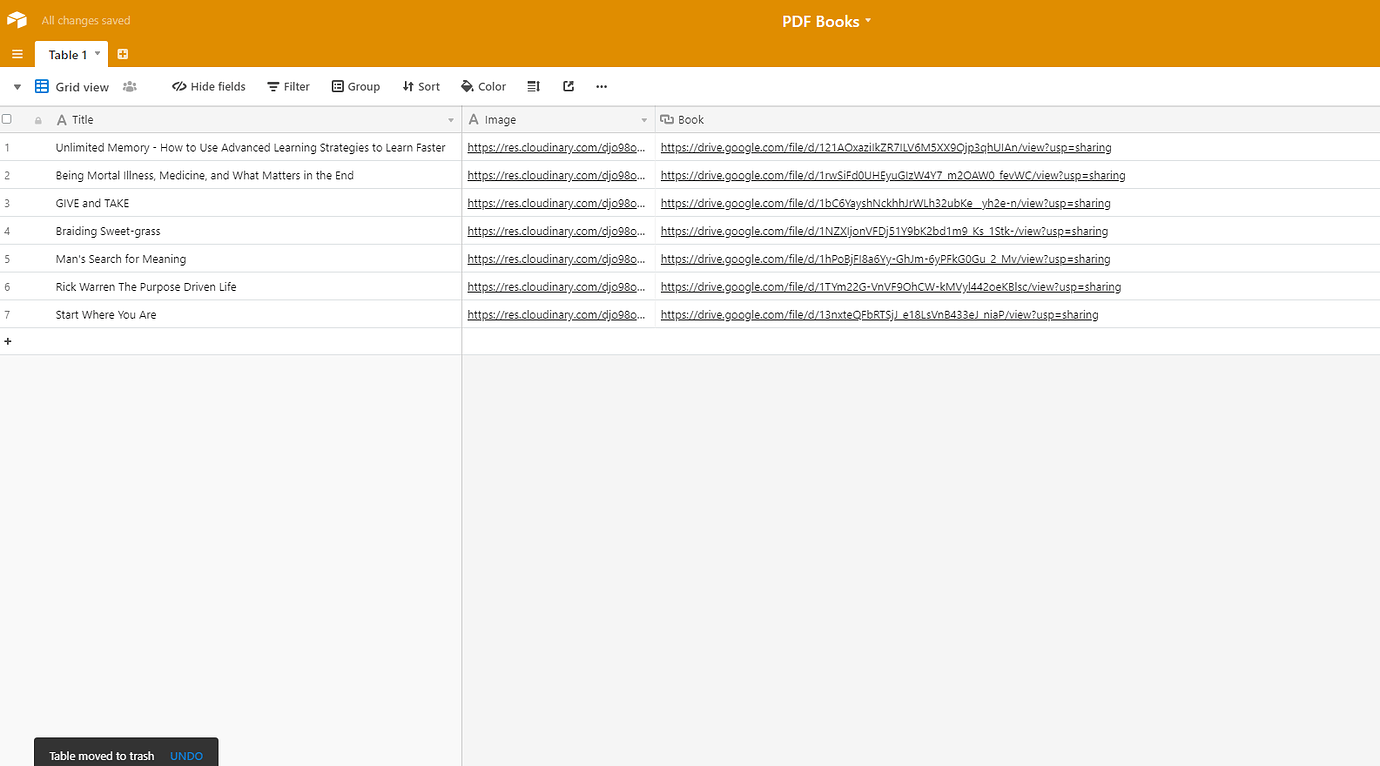
Task: Open the Braiding Sweet-grass Google Drive link
Action: point(883,231)
